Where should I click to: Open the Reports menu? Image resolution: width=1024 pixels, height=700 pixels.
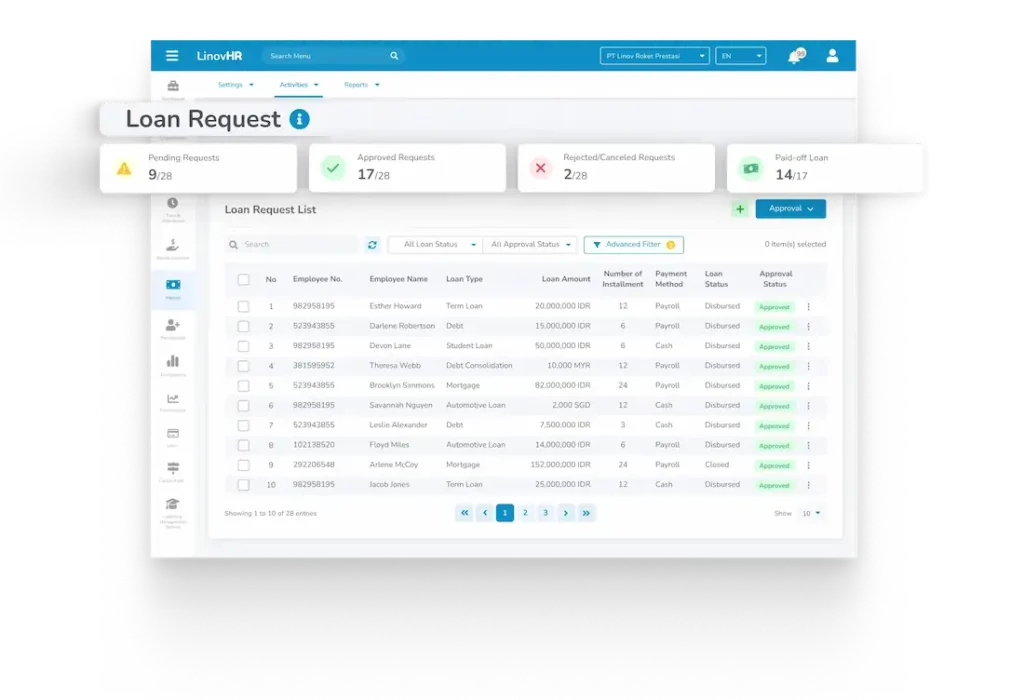[362, 85]
